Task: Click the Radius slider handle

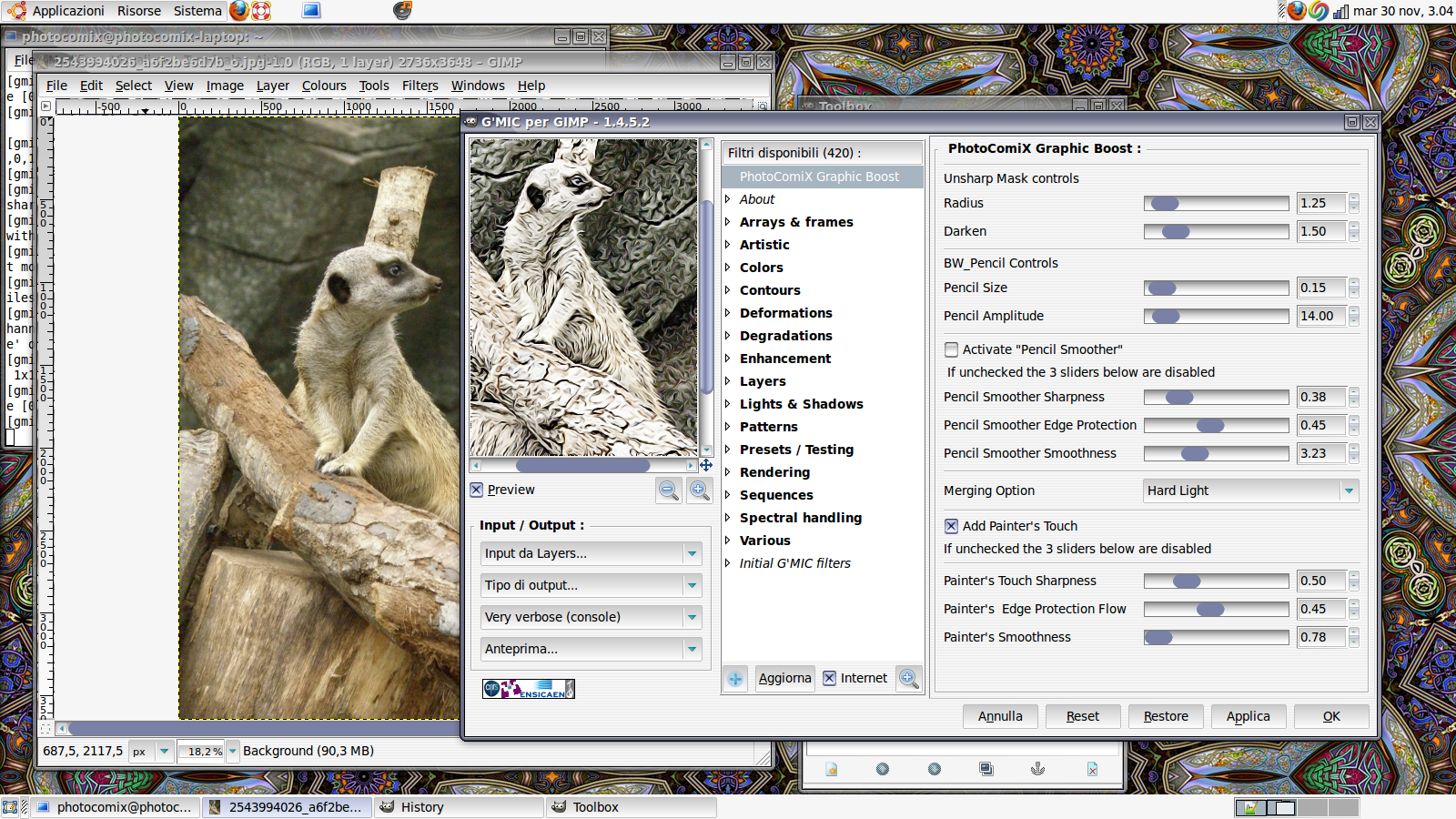Action: pyautogui.click(x=1165, y=203)
